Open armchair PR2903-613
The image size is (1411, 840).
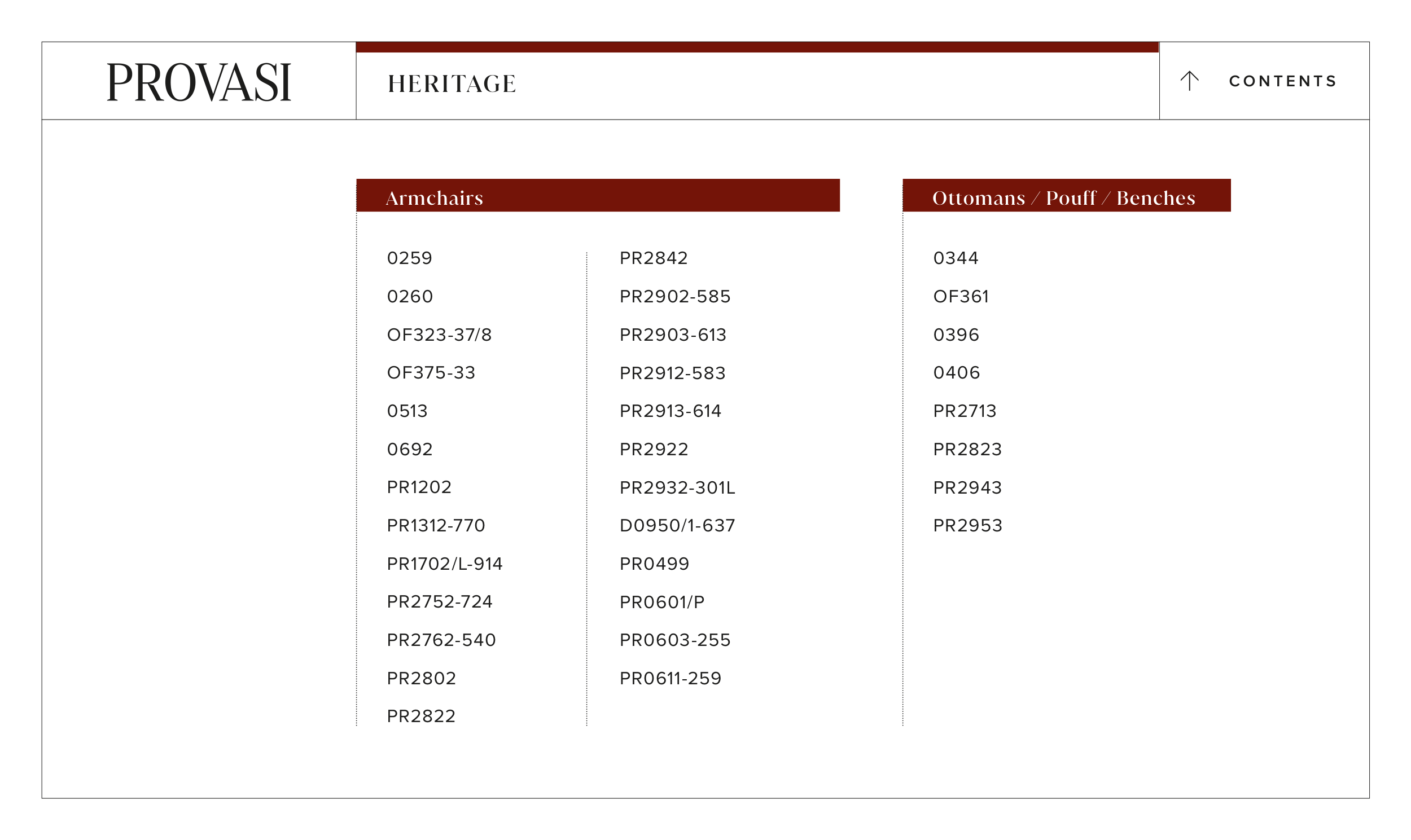click(x=673, y=335)
